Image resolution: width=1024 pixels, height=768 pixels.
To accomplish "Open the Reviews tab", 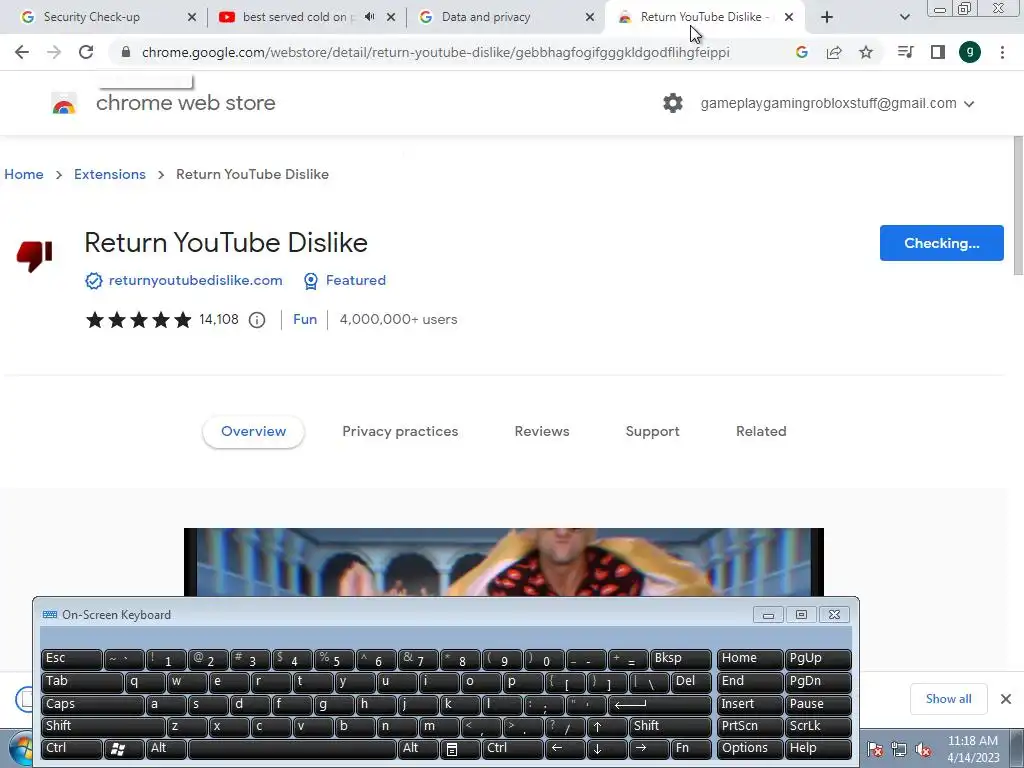I will [x=542, y=431].
